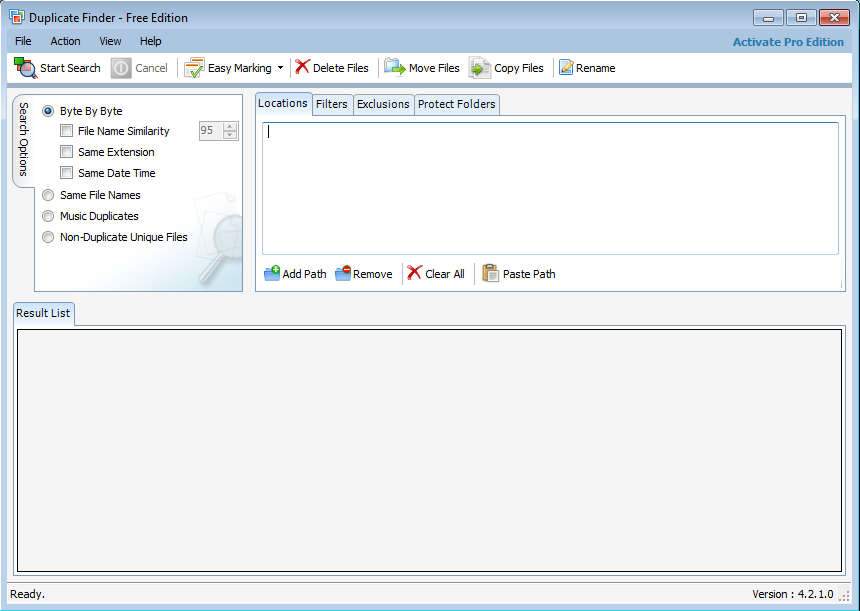
Task: Click inside the locations path list box
Action: (x=550, y=188)
